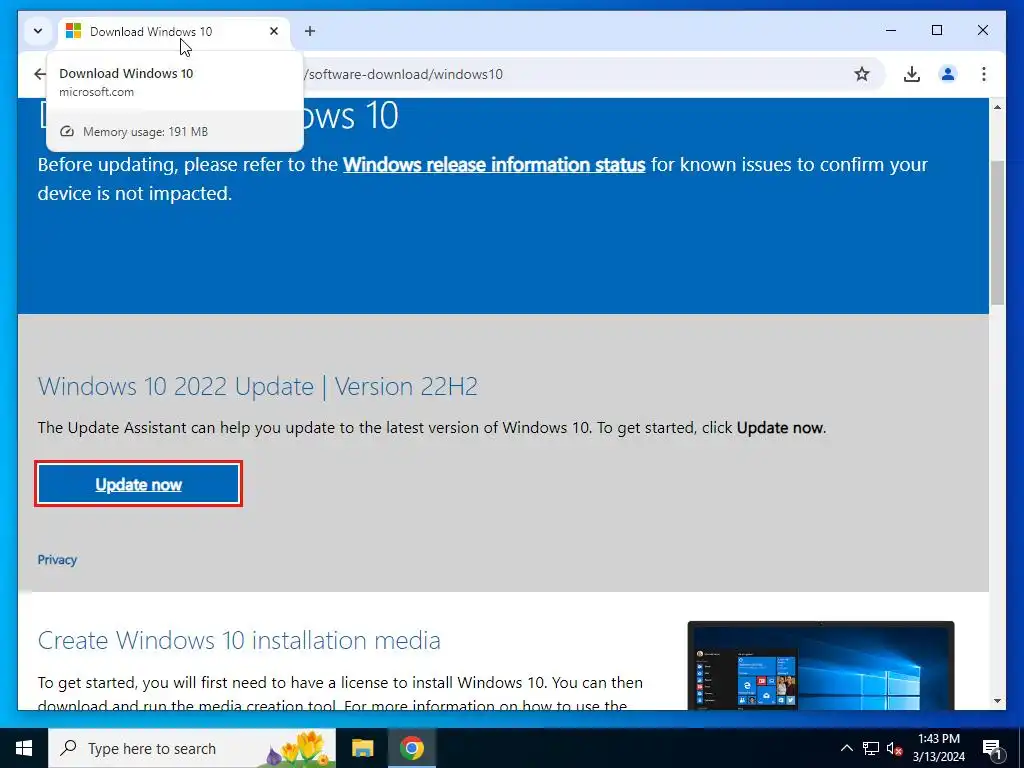
Task: Open Windows release information status link
Action: coord(494,165)
